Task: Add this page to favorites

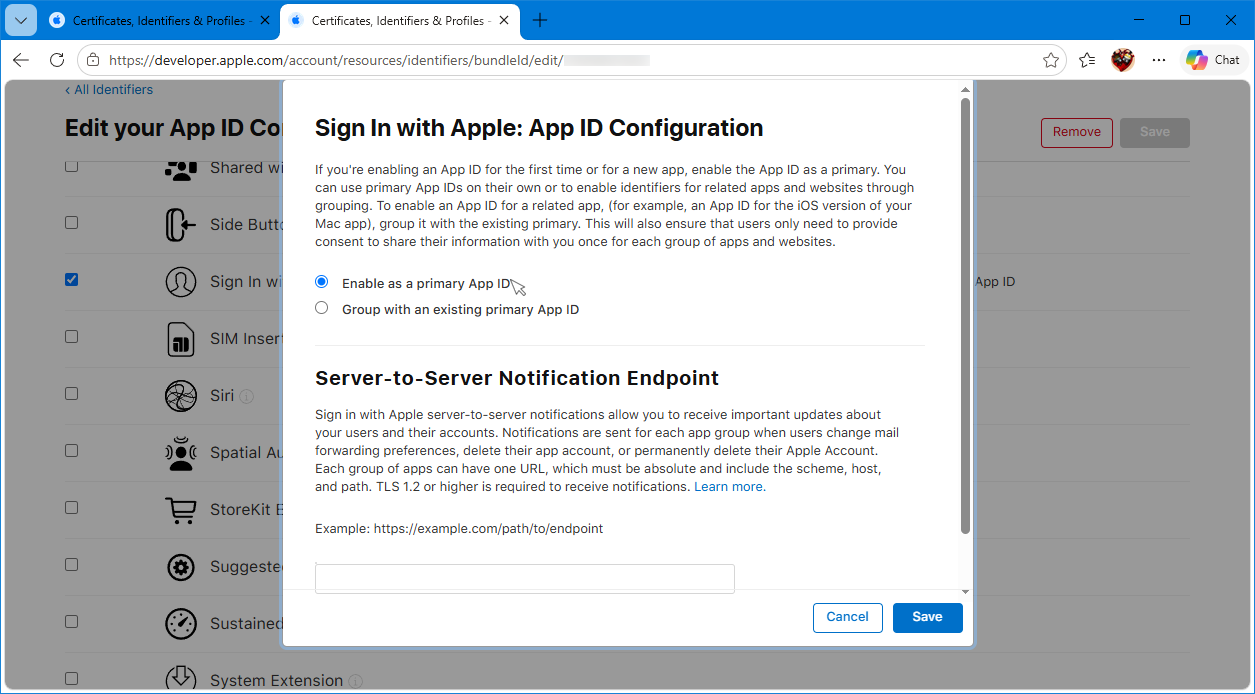Action: coord(1051,60)
